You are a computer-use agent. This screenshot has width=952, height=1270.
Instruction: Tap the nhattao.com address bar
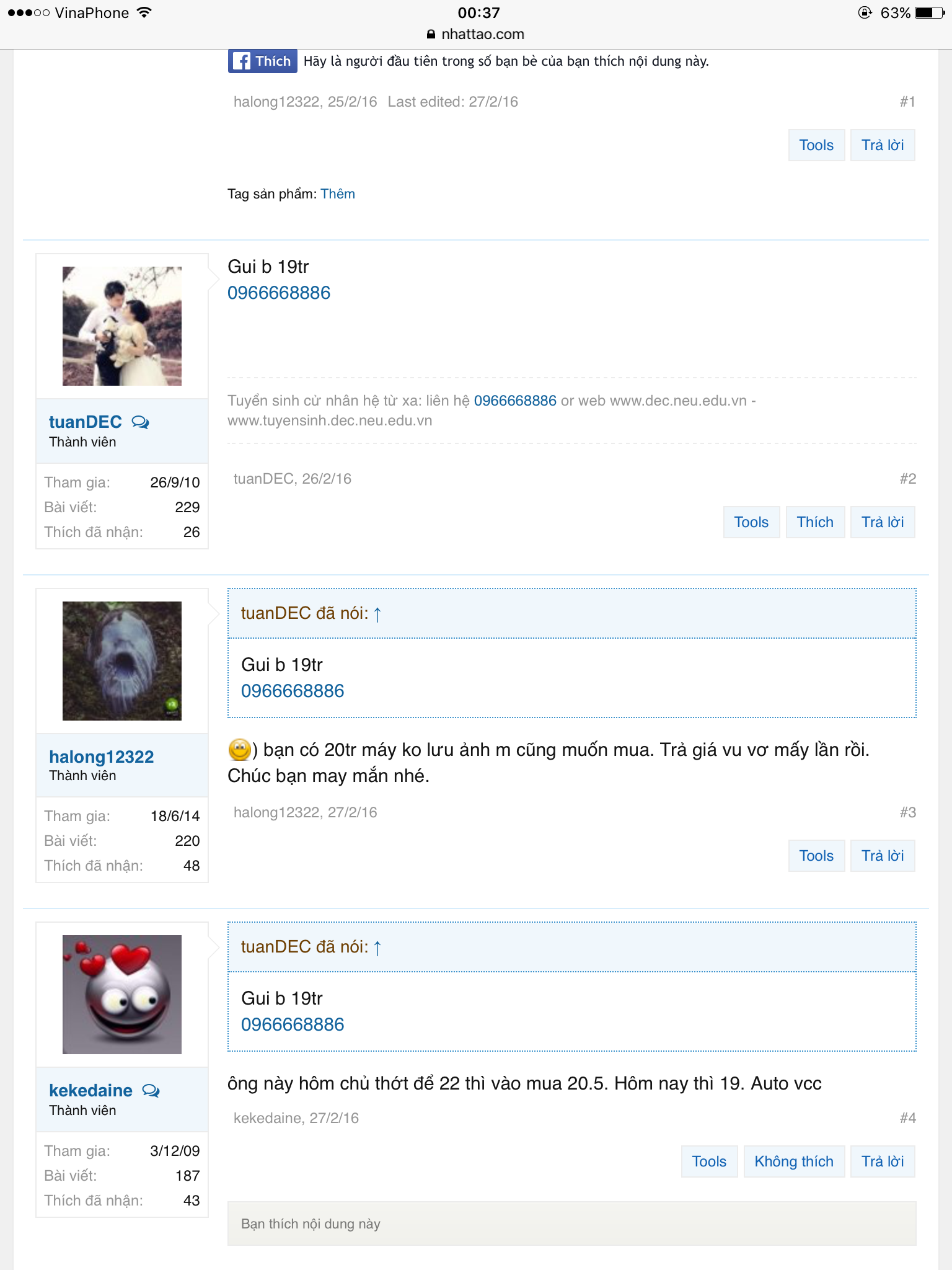[476, 35]
